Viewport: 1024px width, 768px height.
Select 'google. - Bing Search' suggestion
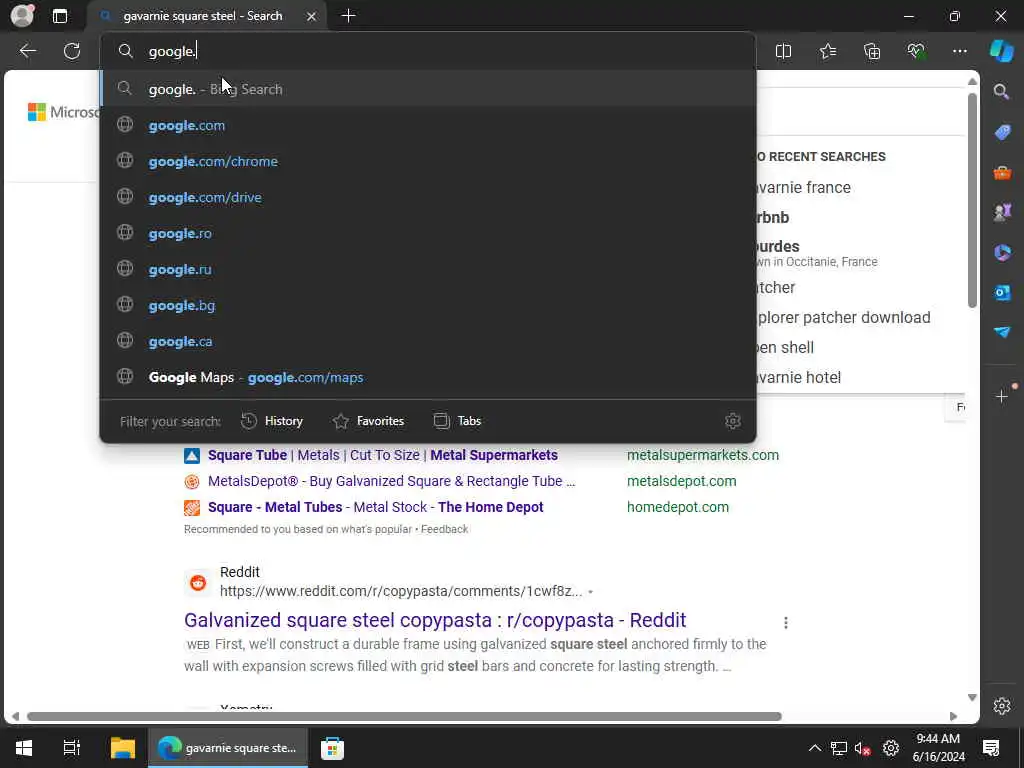[x=428, y=89]
